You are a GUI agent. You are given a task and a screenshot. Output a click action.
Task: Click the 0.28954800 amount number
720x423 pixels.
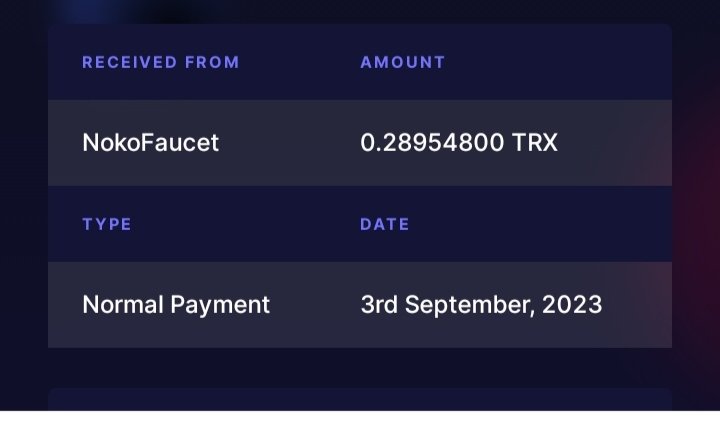[432, 142]
